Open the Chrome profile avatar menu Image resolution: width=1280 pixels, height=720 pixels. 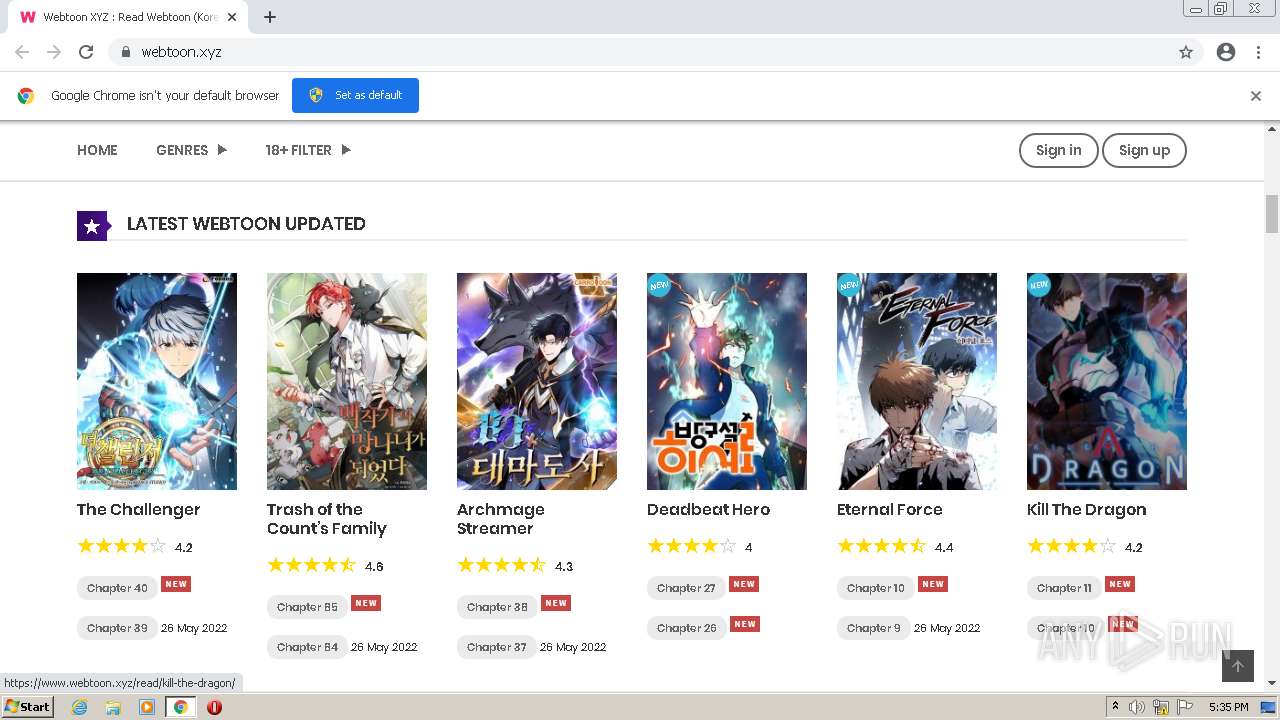[1226, 52]
